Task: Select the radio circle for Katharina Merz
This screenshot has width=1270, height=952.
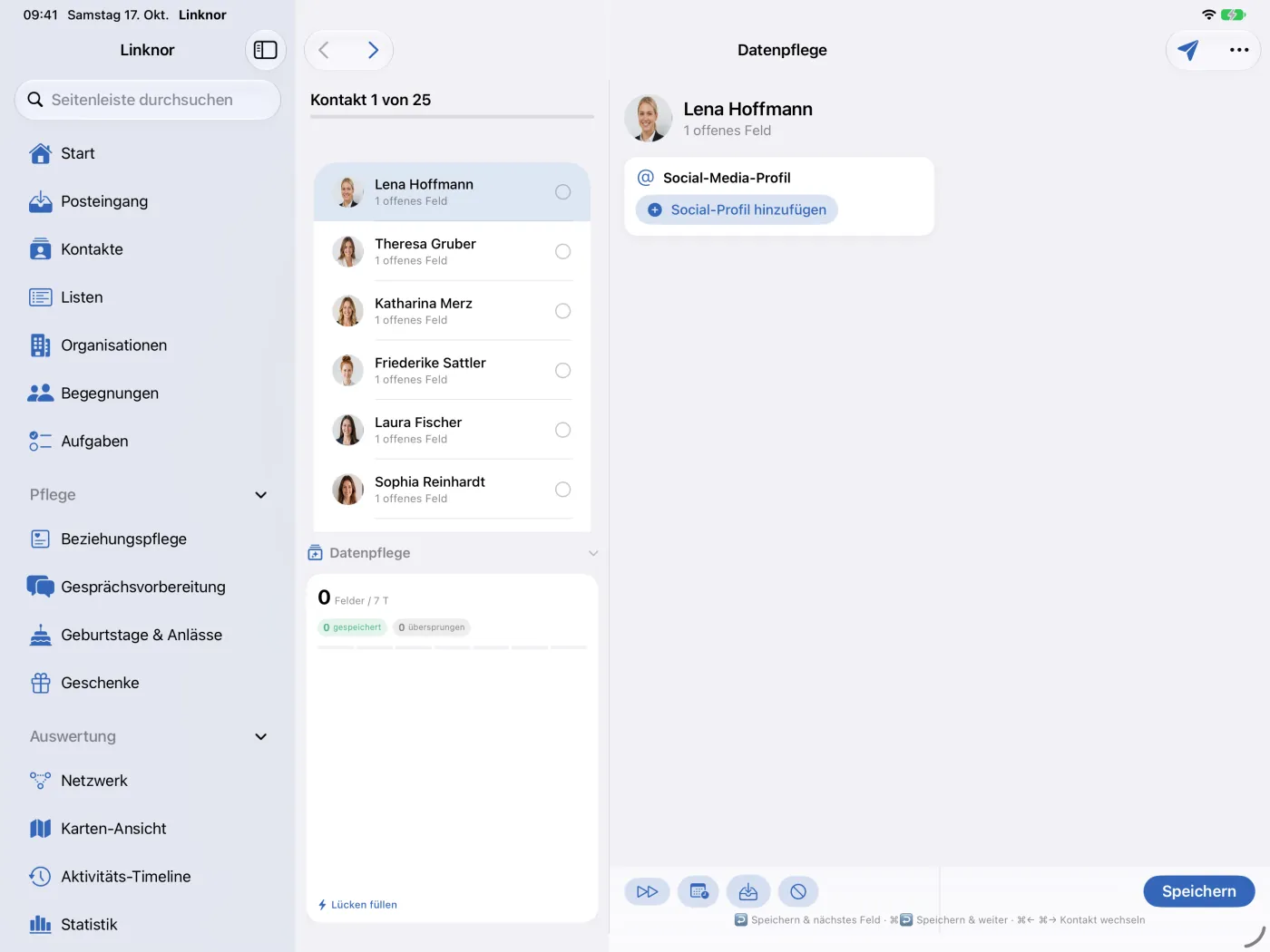Action: 563,311
